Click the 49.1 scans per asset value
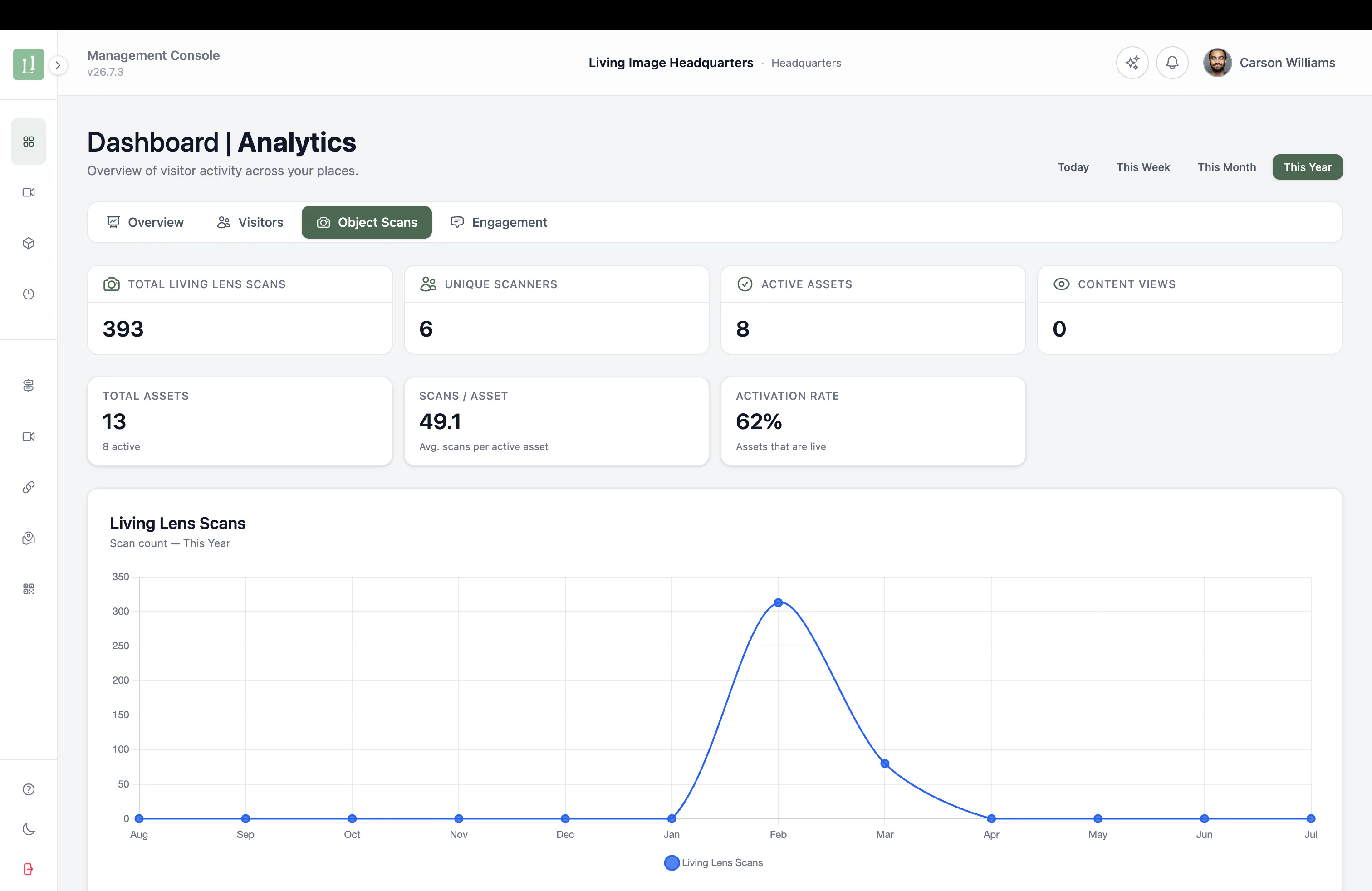Screen dimensions: 1372x891 click(x=440, y=422)
